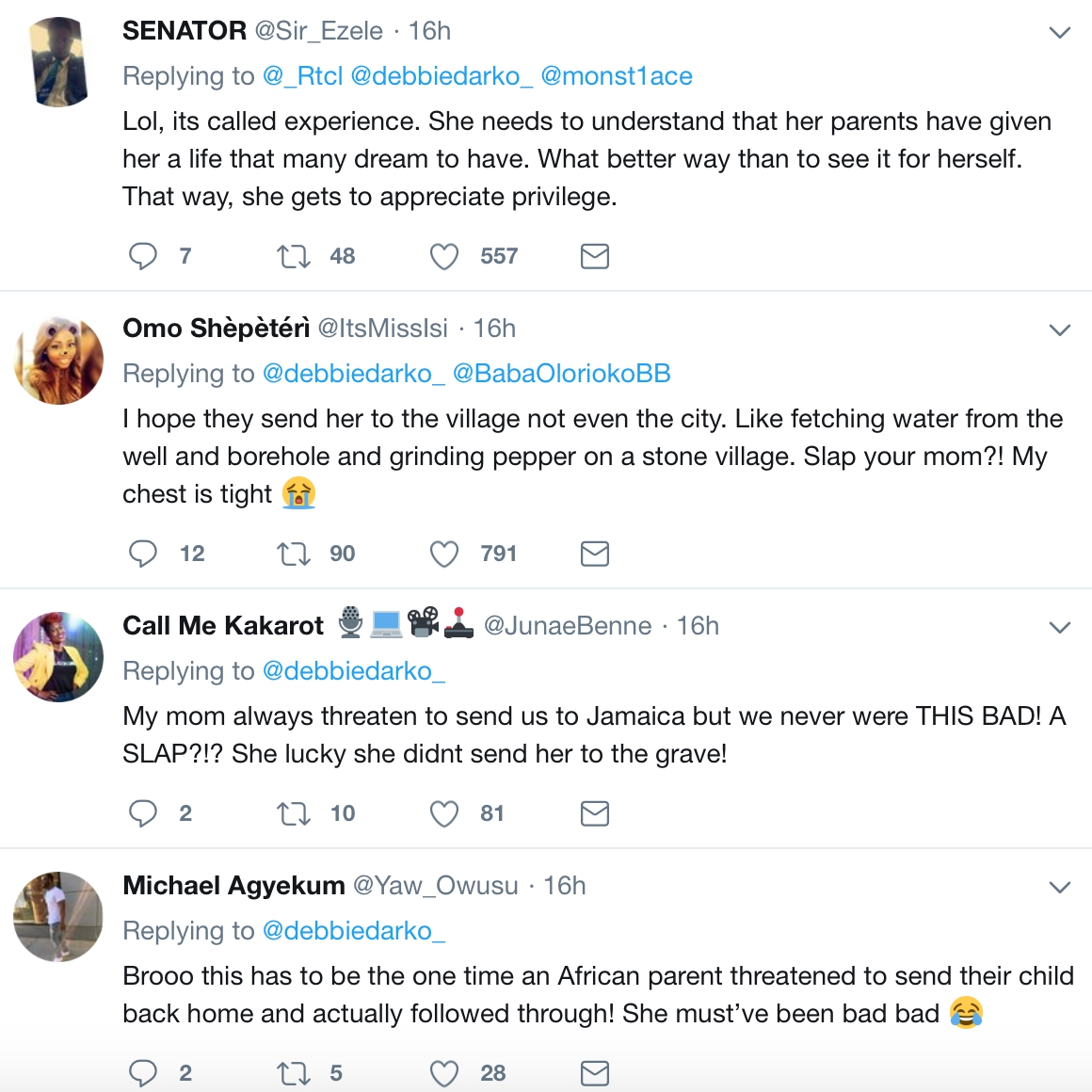Screen dimensions: 1092x1092
Task: Reply to SENATOR's tweet
Action: tap(143, 256)
